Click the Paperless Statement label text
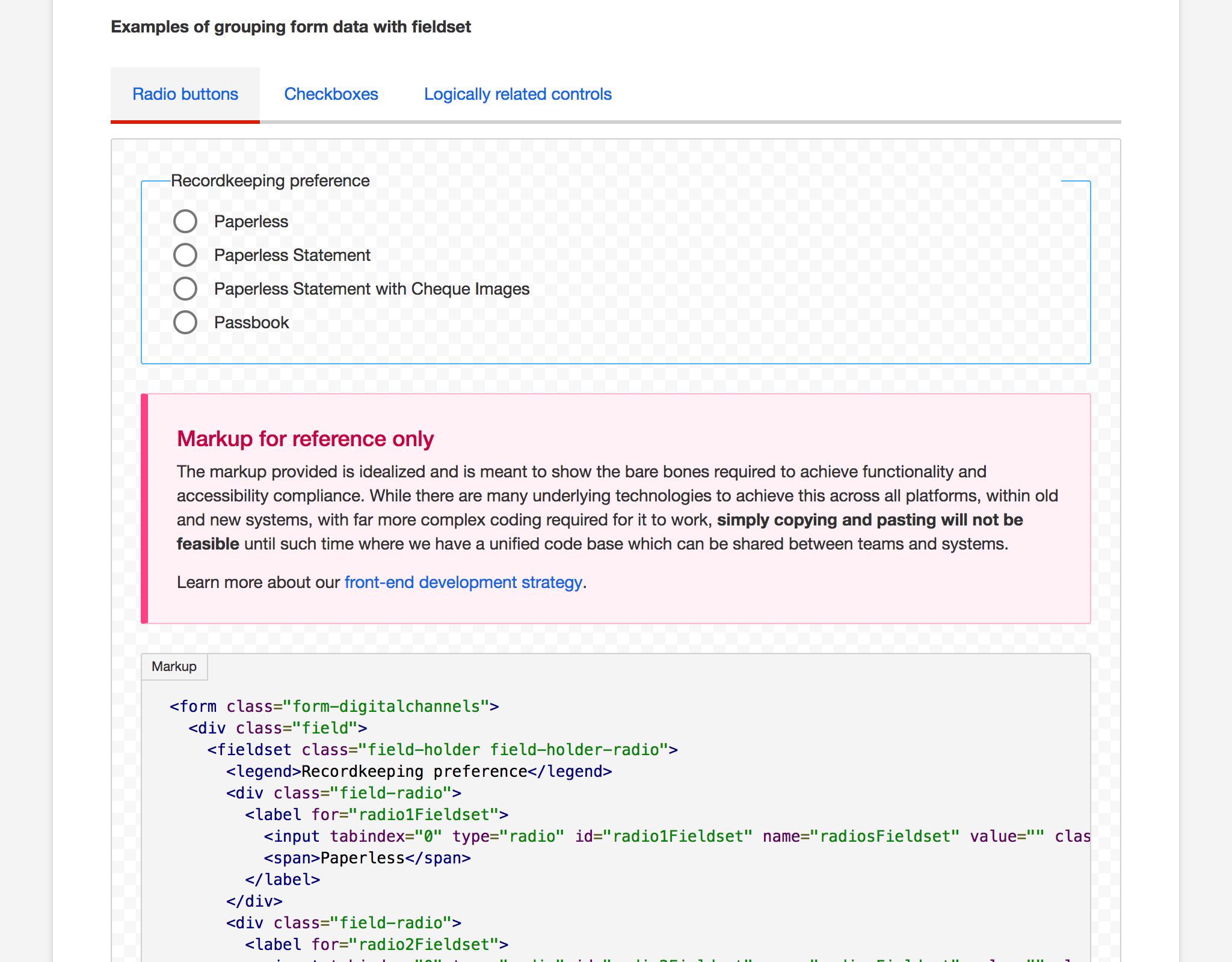1232x962 pixels. tap(292, 255)
